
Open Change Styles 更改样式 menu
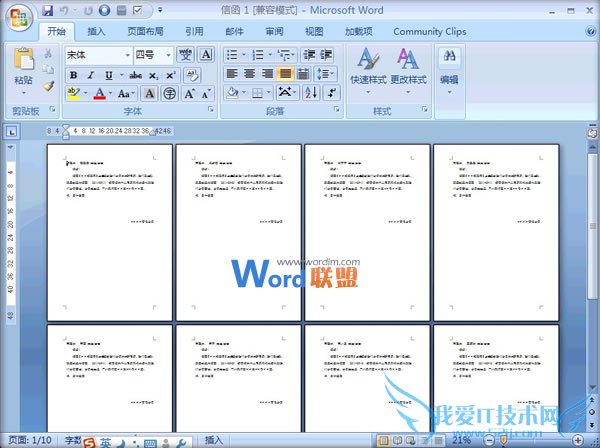(x=408, y=71)
